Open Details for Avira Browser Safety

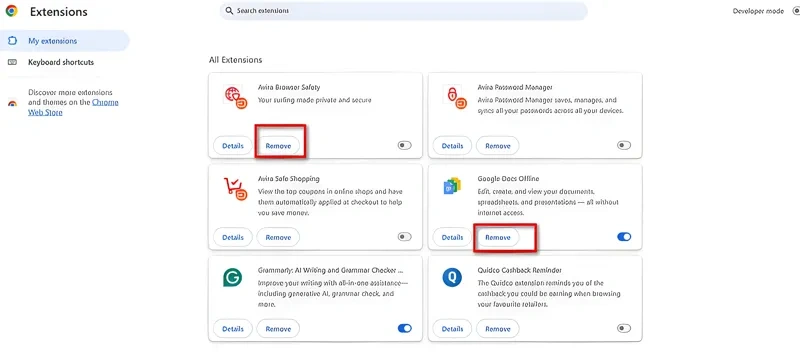coord(233,146)
